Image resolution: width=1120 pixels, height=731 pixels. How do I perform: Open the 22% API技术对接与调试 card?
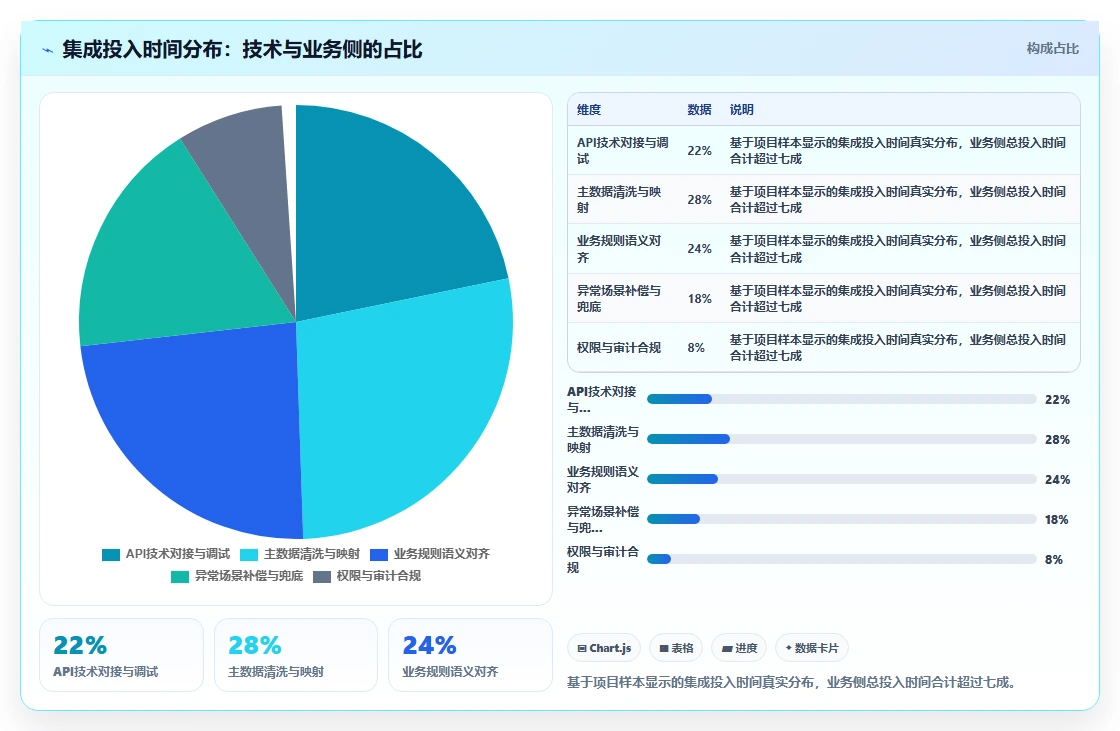tap(121, 655)
